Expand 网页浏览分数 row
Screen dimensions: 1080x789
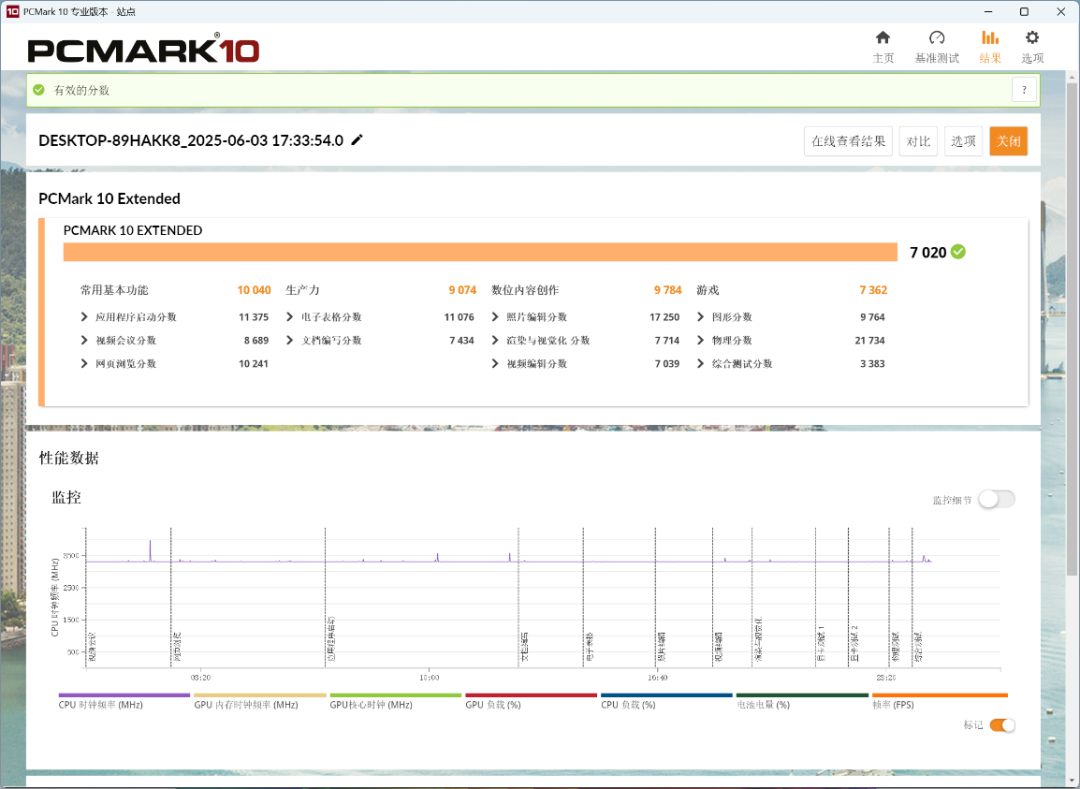[x=84, y=364]
